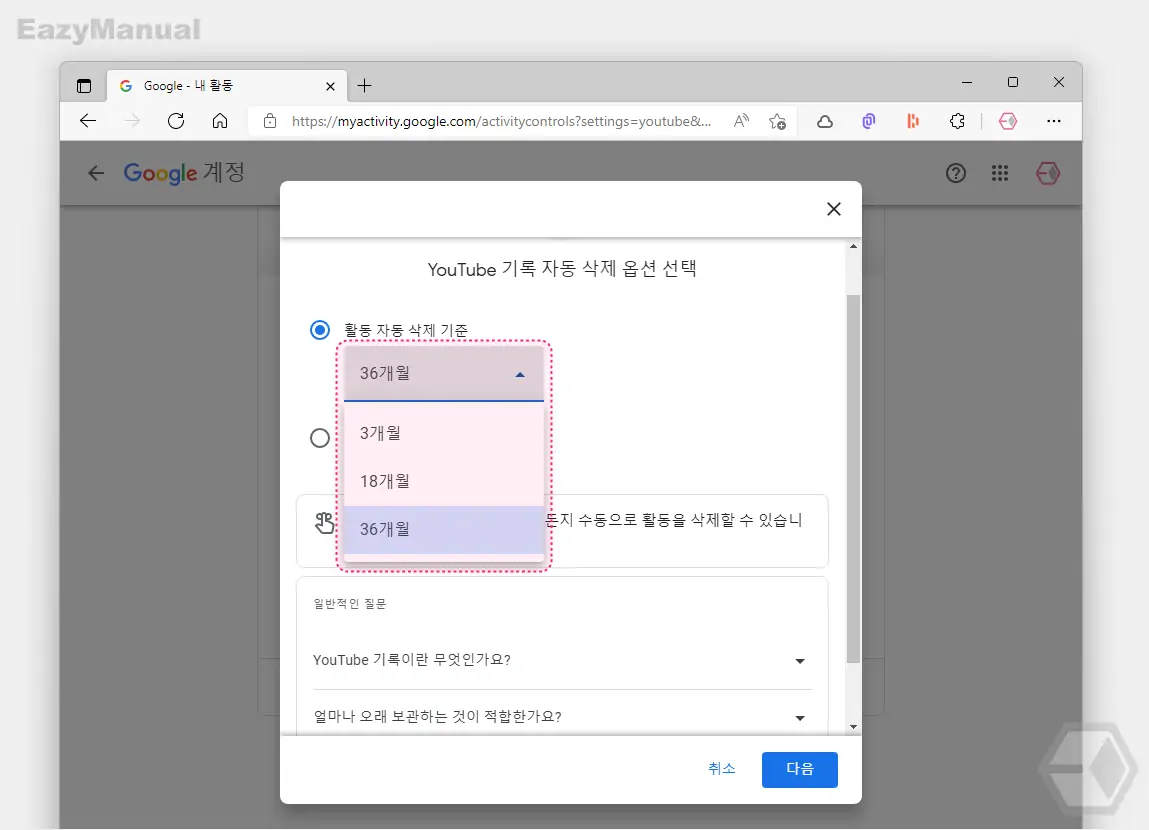Go to the browser home page

[220, 121]
